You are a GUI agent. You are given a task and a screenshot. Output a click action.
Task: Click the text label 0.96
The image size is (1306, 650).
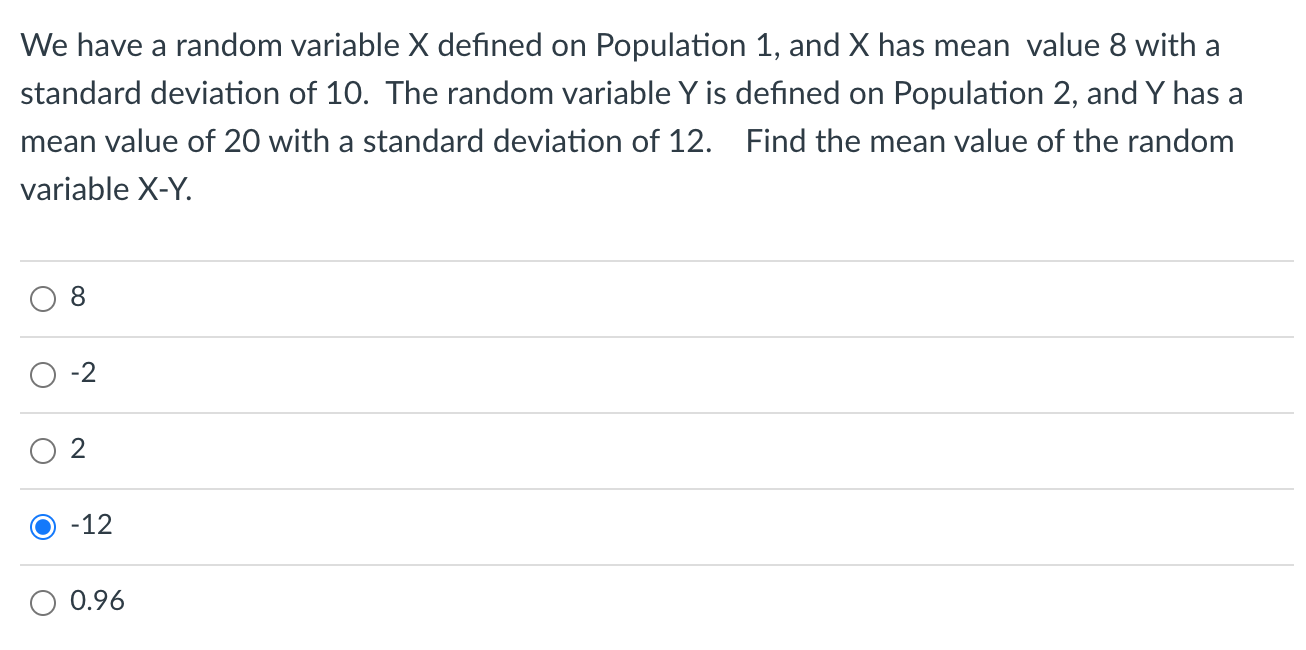(97, 601)
